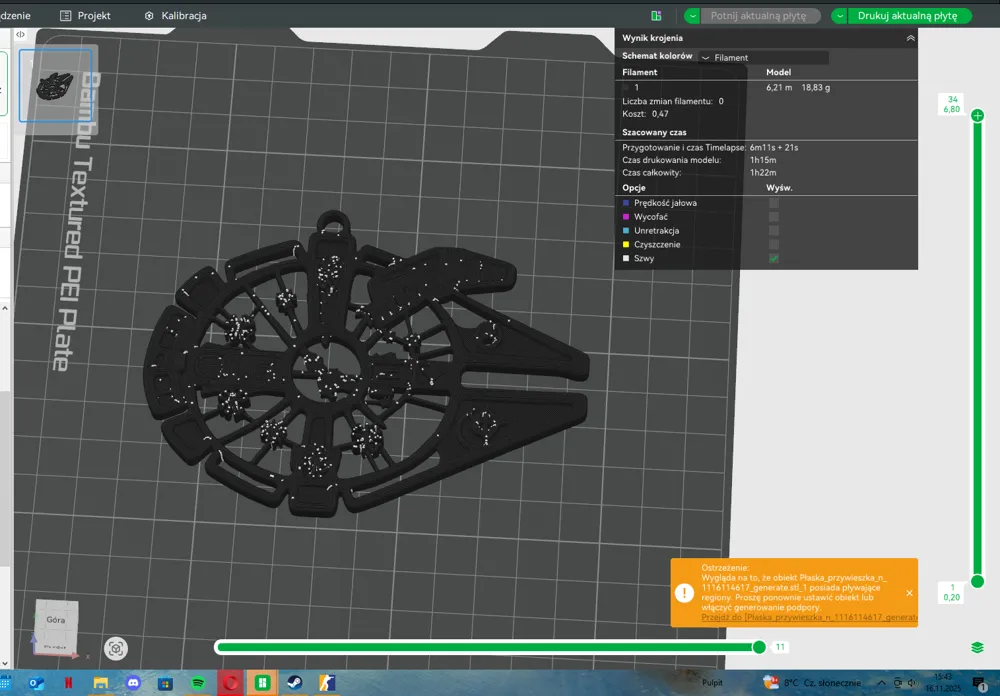The image size is (1000, 696).
Task: Open Counter-Strike icon in the taskbar
Action: [327, 683]
